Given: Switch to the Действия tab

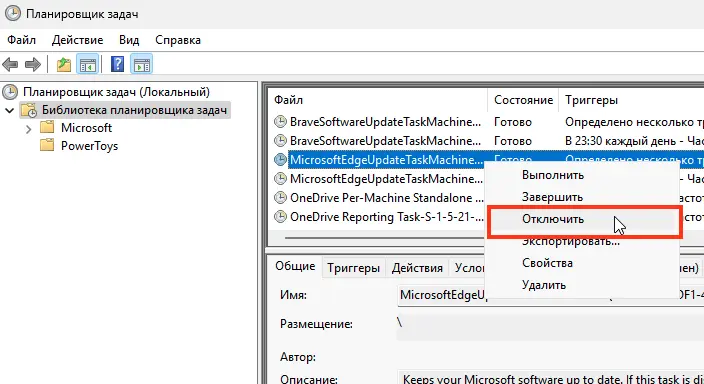Looking at the screenshot, I should pos(417,268).
